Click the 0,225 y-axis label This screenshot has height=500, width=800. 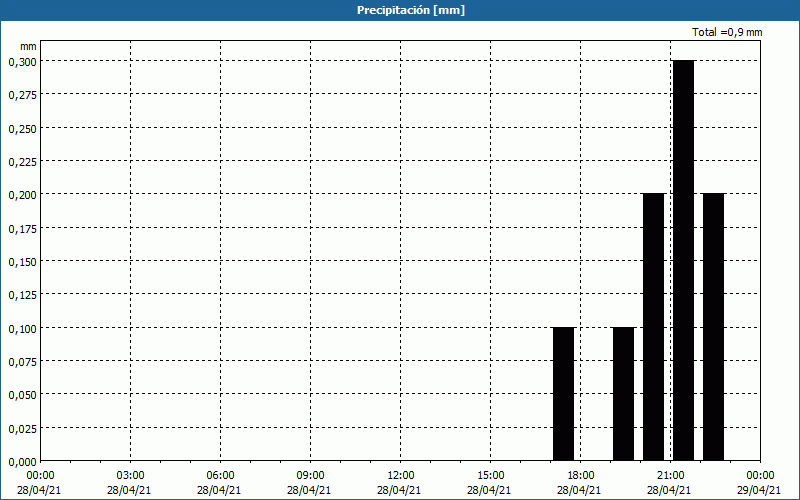click(22, 162)
